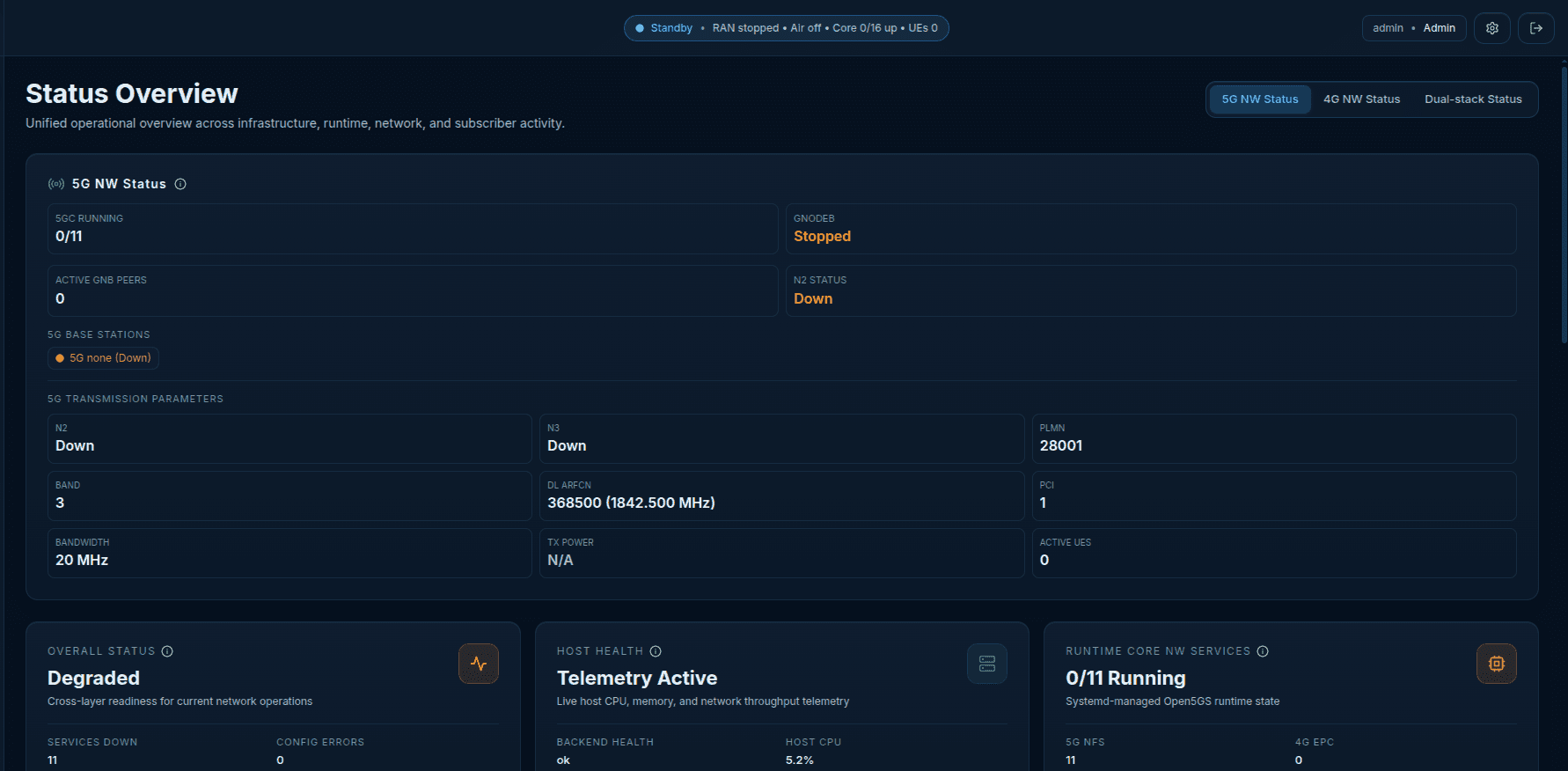Click the 5G NW Status radio signal icon

[56, 184]
